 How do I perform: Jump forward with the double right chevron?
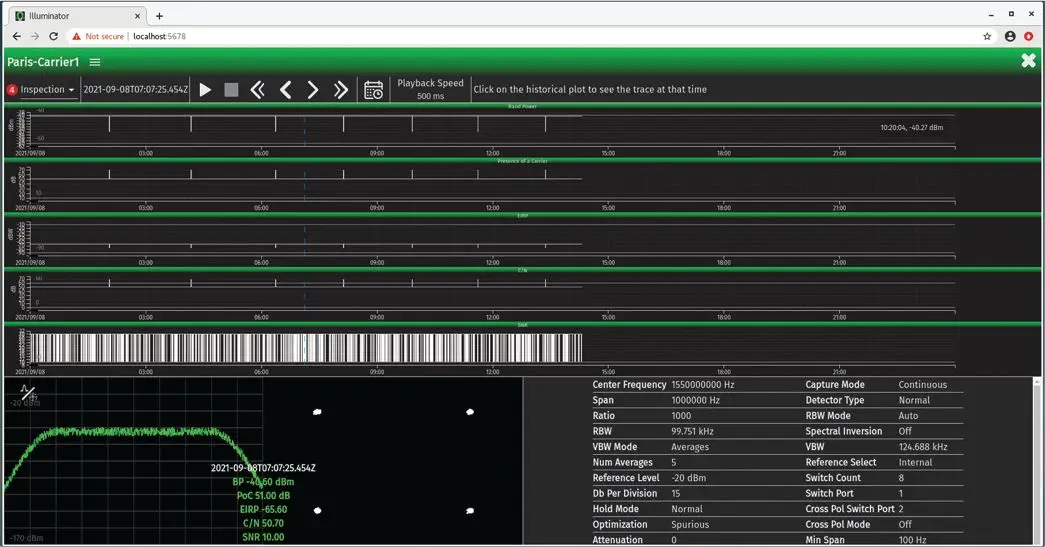coord(341,90)
